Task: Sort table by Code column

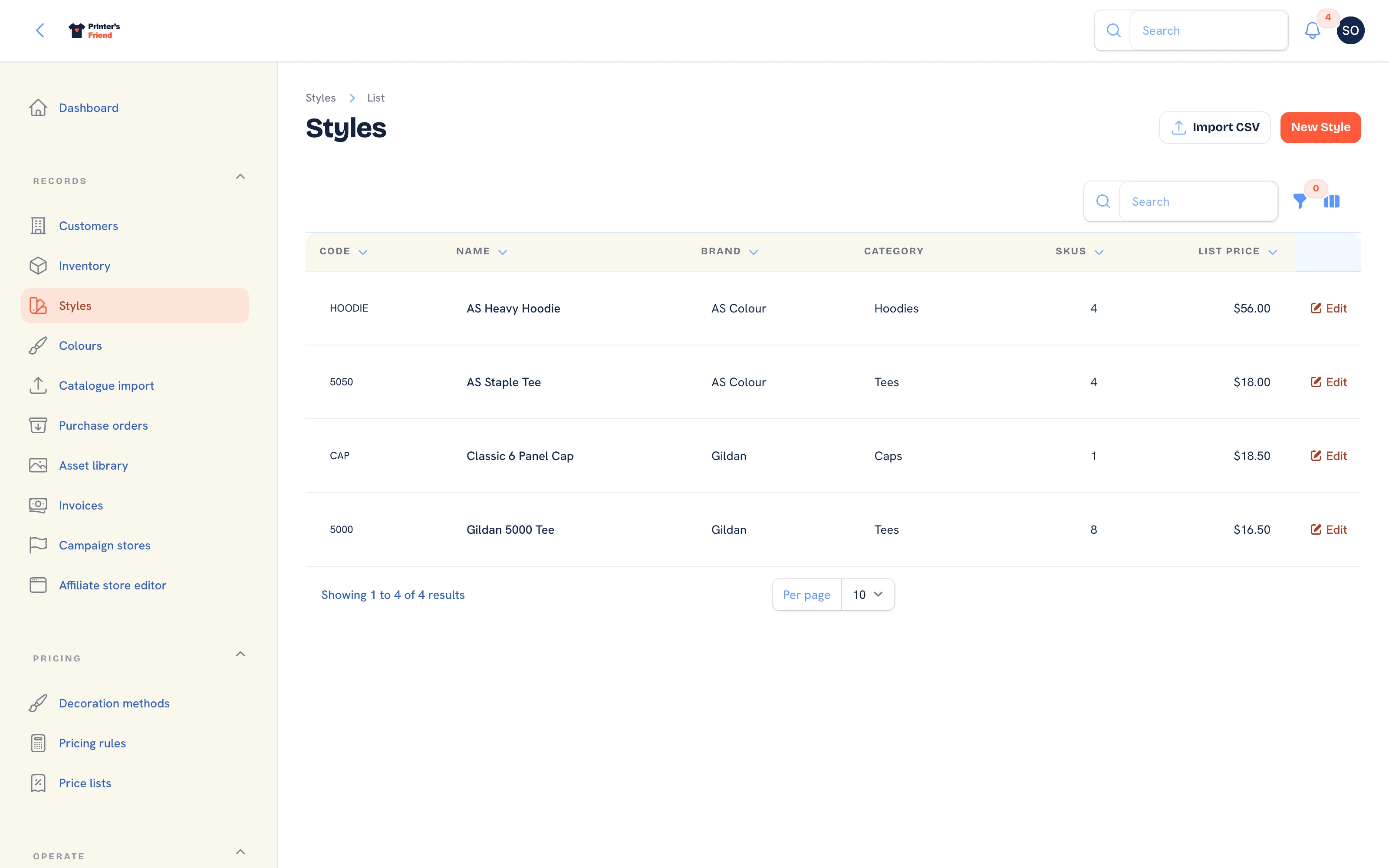Action: click(x=343, y=251)
